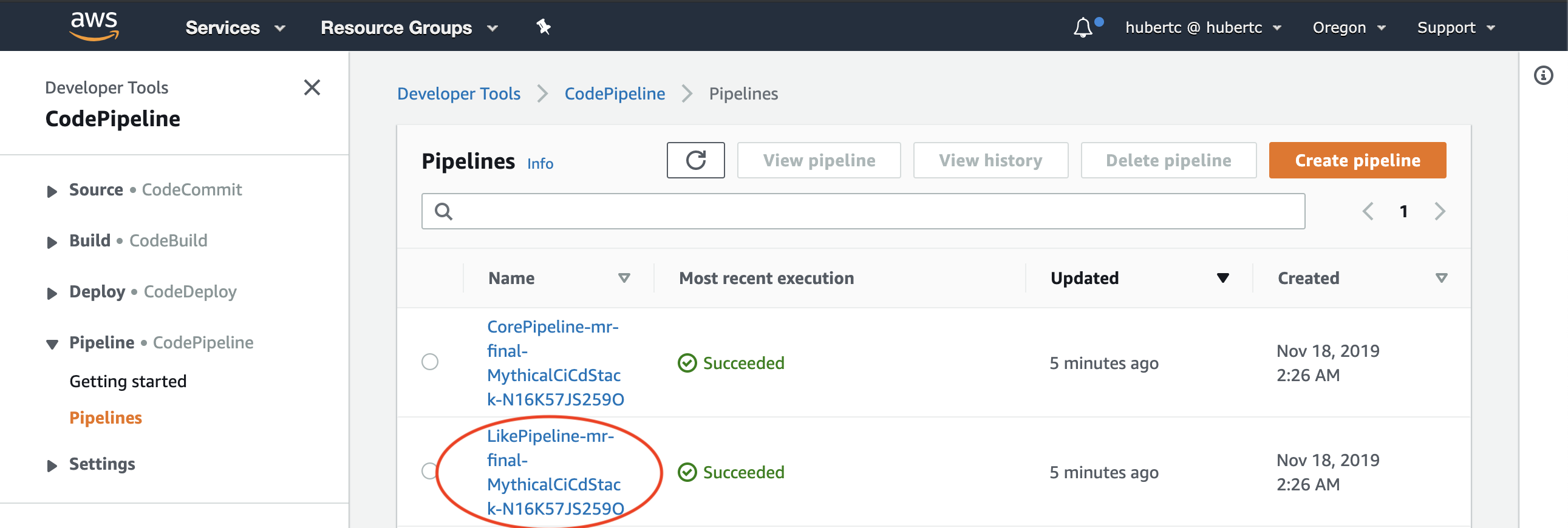Open the CorePipeline-mr-final pipeline link
Viewport: 1568px width, 528px height.
coord(555,363)
